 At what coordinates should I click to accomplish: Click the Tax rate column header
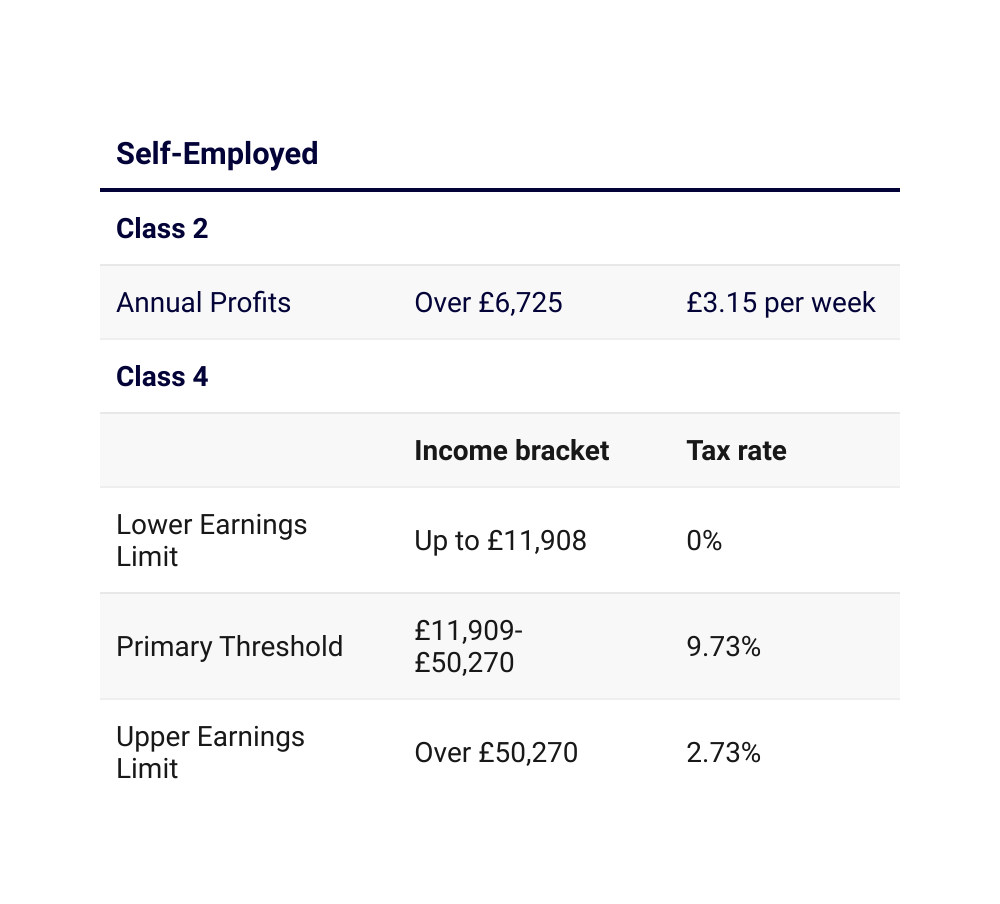coord(736,451)
